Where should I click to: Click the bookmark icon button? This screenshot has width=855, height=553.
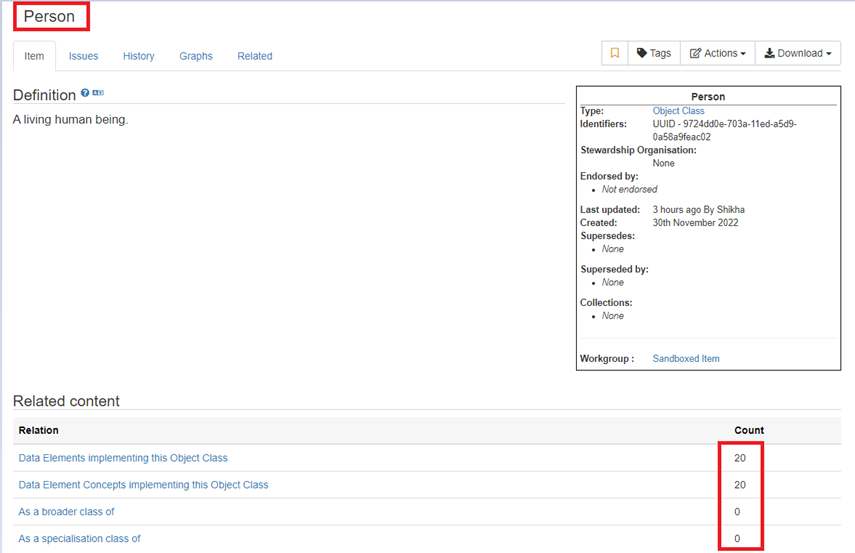(615, 54)
